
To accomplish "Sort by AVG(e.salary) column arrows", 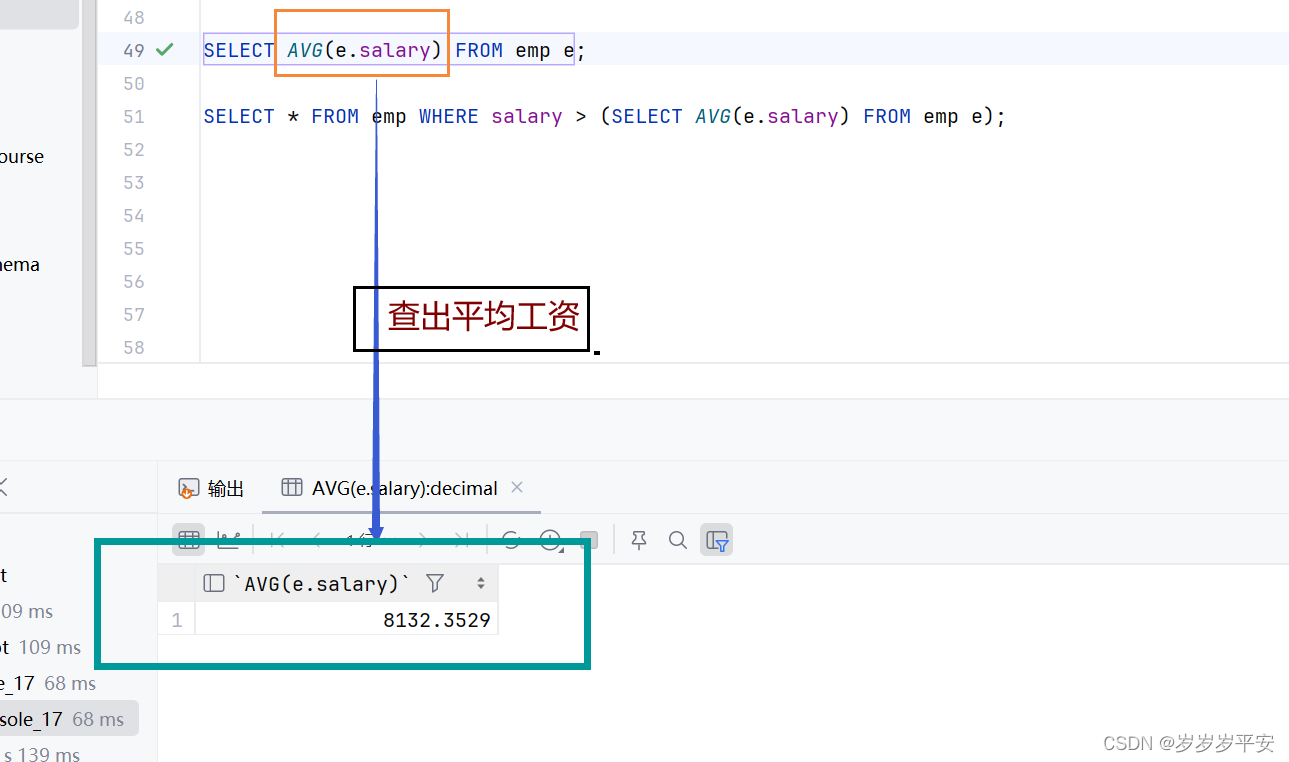I will point(481,583).
